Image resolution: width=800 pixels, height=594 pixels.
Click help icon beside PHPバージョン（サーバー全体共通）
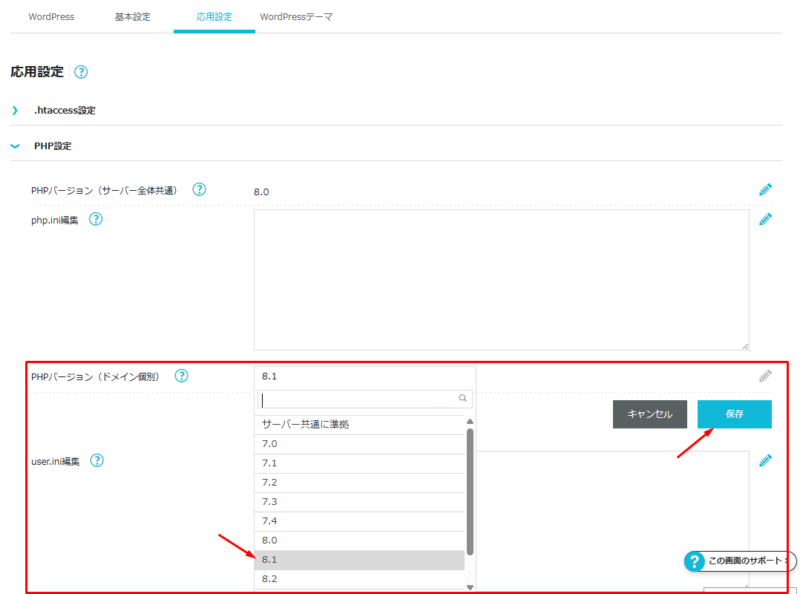coord(199,189)
